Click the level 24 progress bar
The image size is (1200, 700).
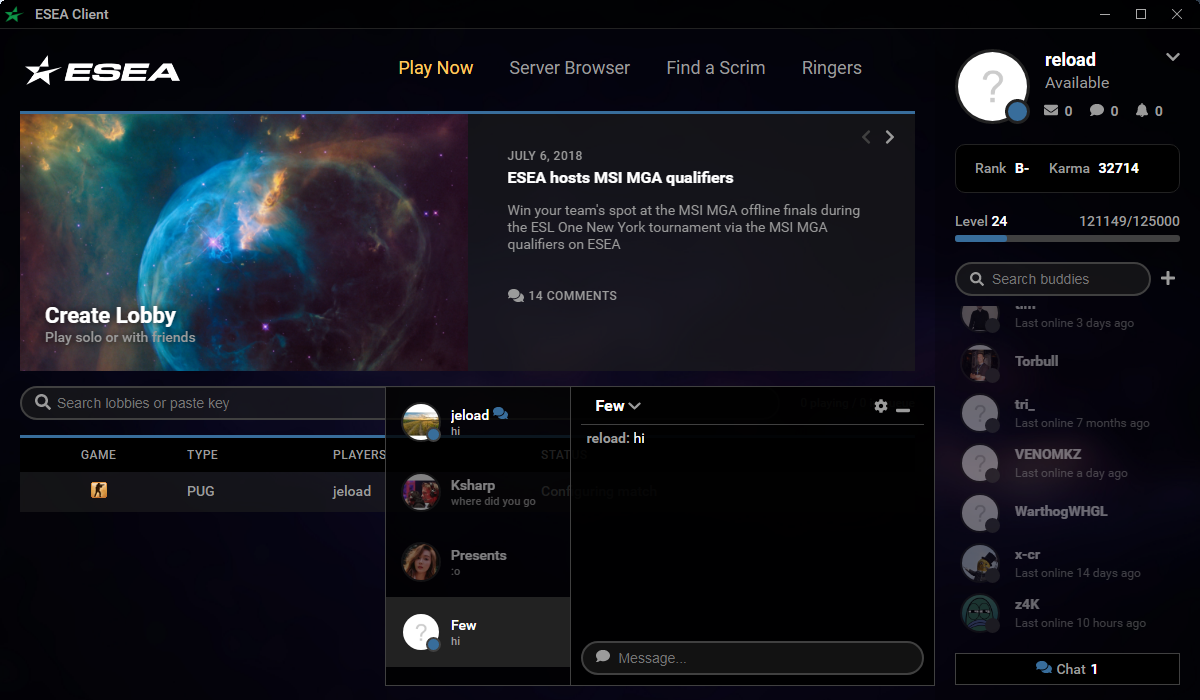click(x=1067, y=239)
